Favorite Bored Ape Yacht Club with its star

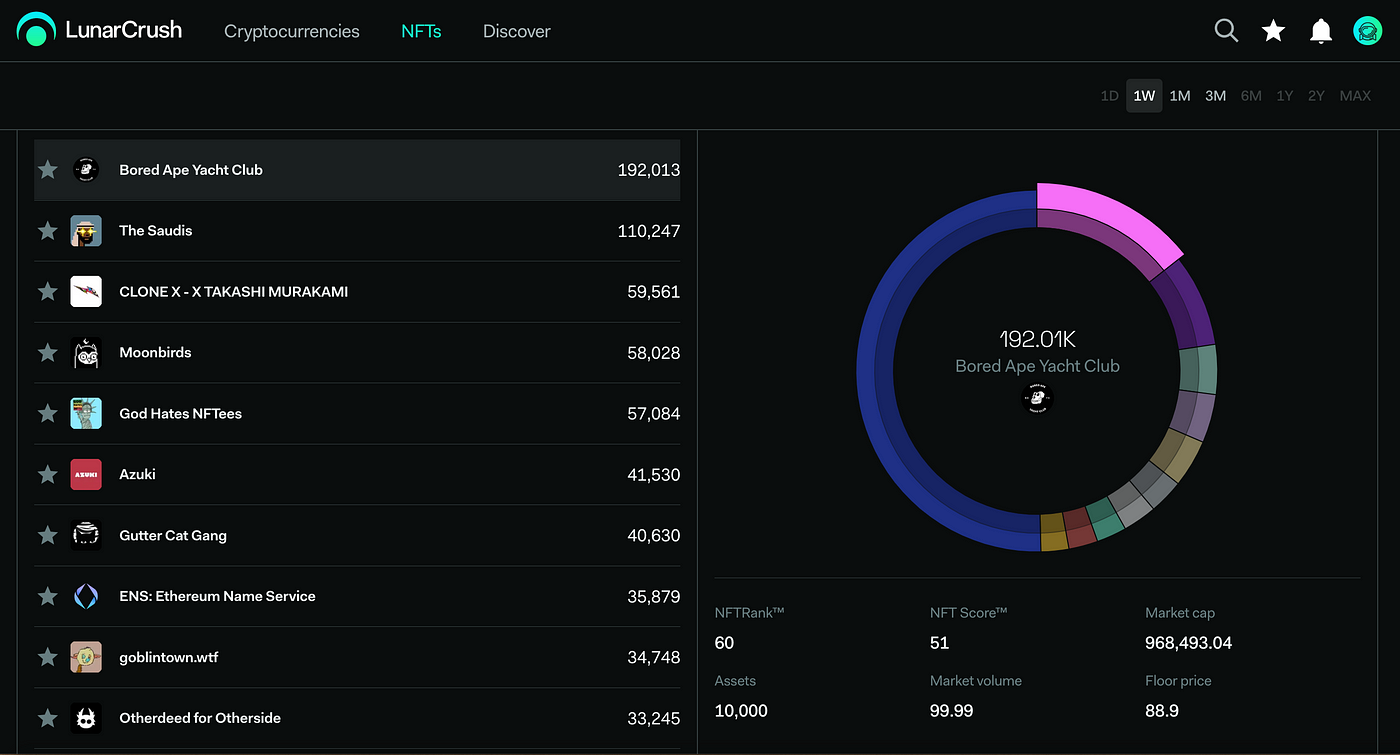(x=47, y=170)
